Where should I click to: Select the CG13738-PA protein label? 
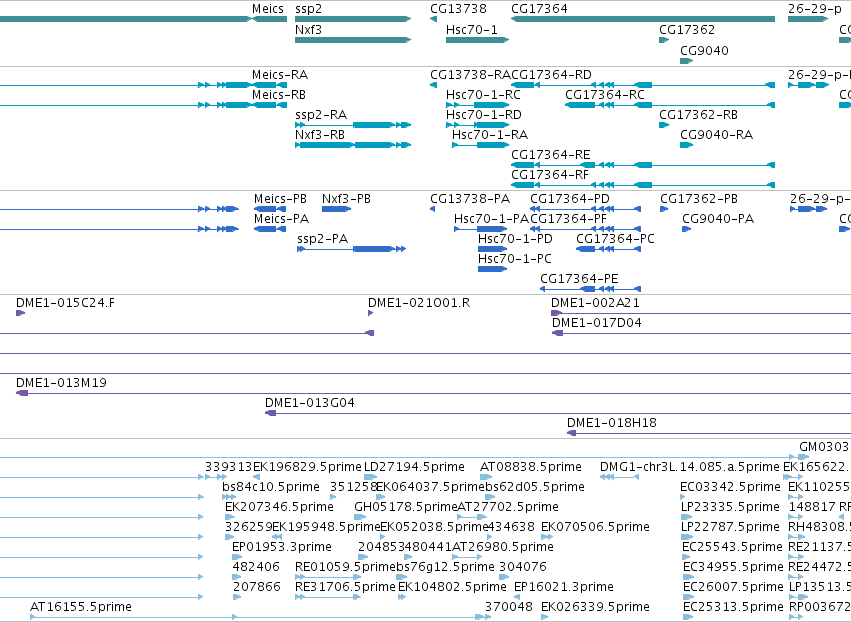(470, 199)
